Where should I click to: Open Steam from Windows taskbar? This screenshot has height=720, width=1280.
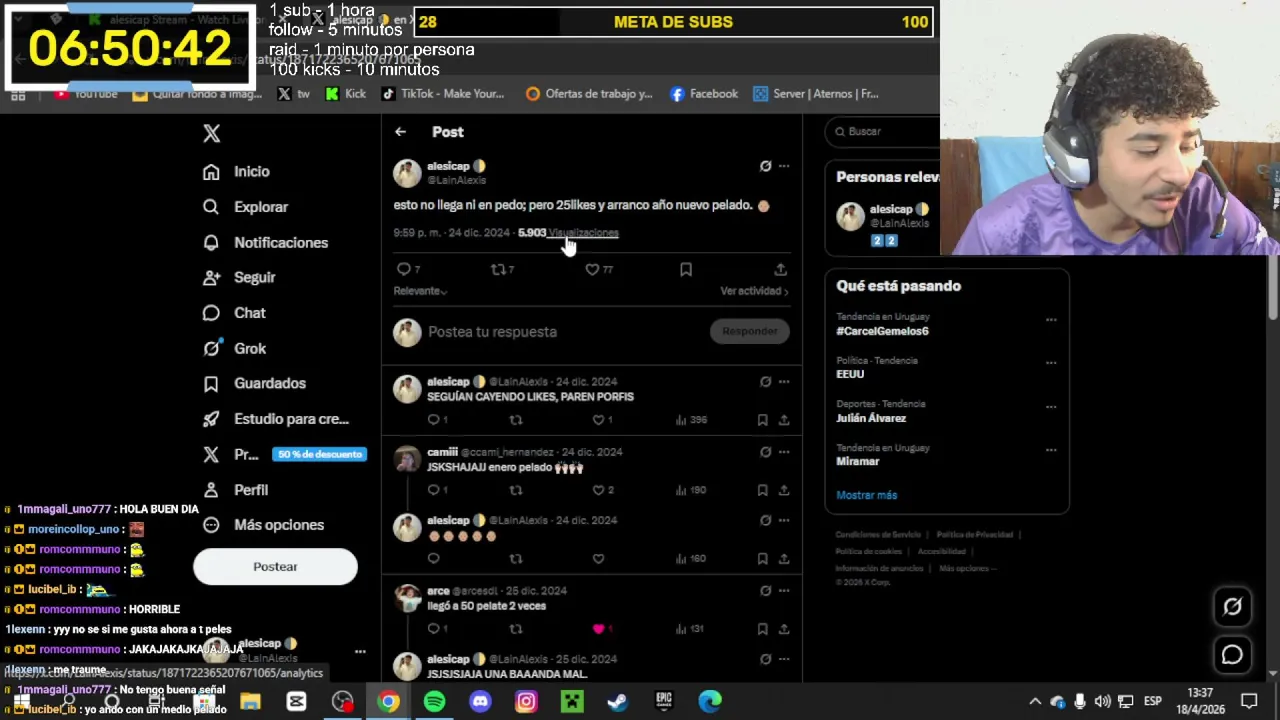617,702
